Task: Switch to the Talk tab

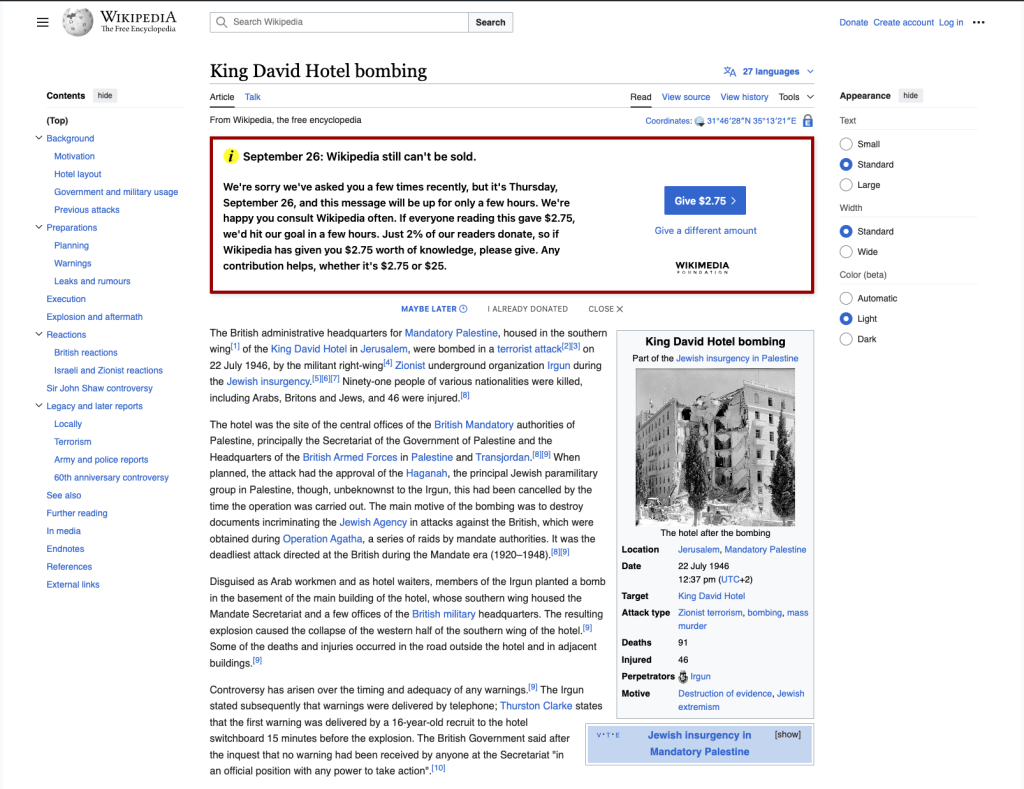Action: click(253, 97)
